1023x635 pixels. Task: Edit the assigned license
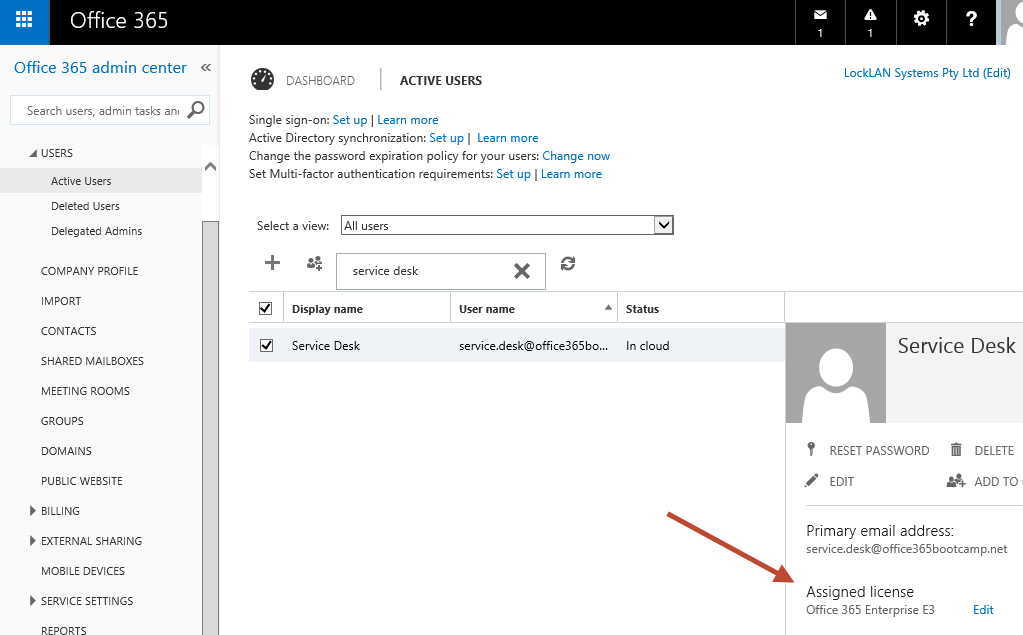(982, 609)
